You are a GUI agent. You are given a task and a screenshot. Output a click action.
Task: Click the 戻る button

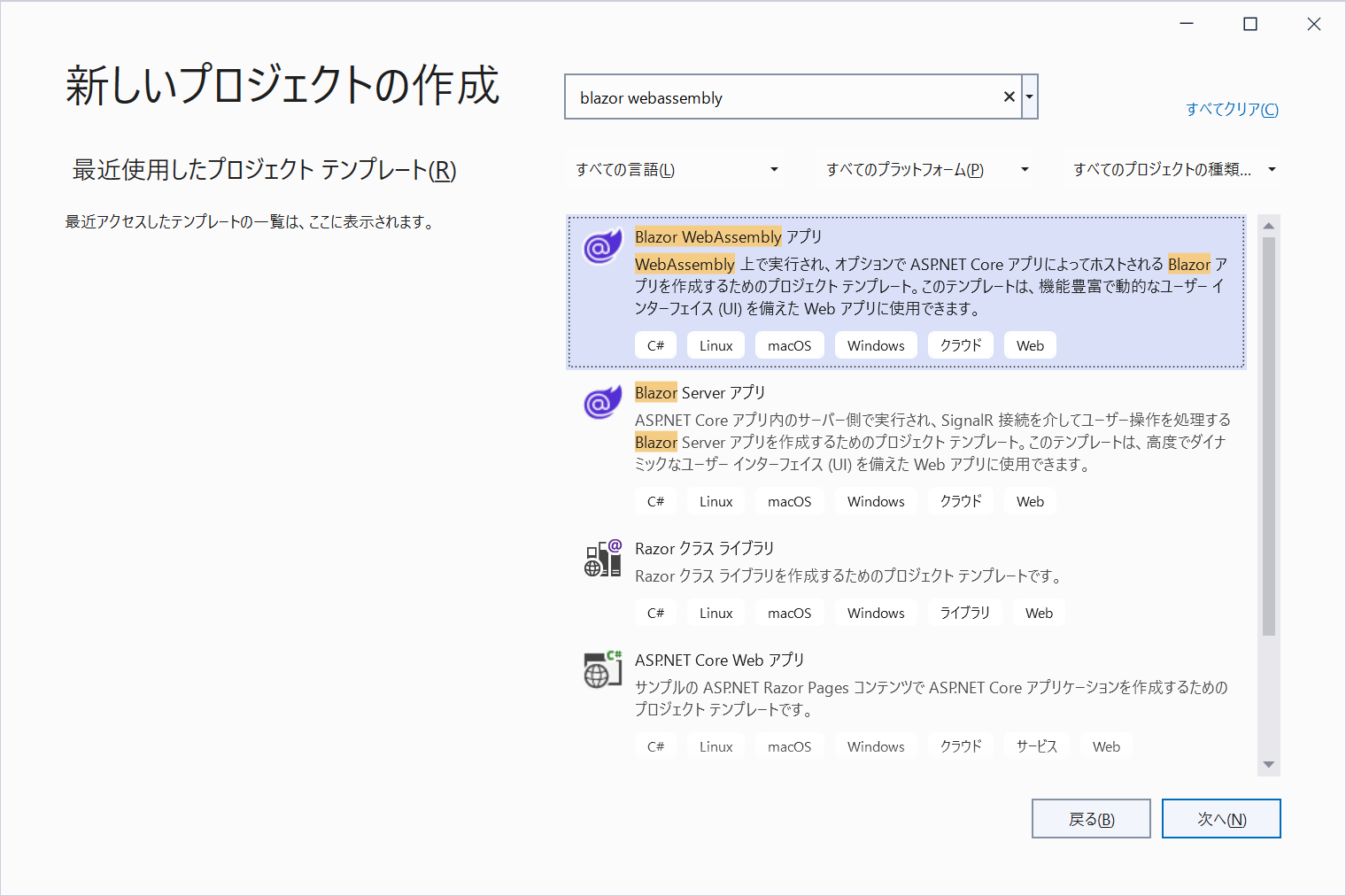1091,818
